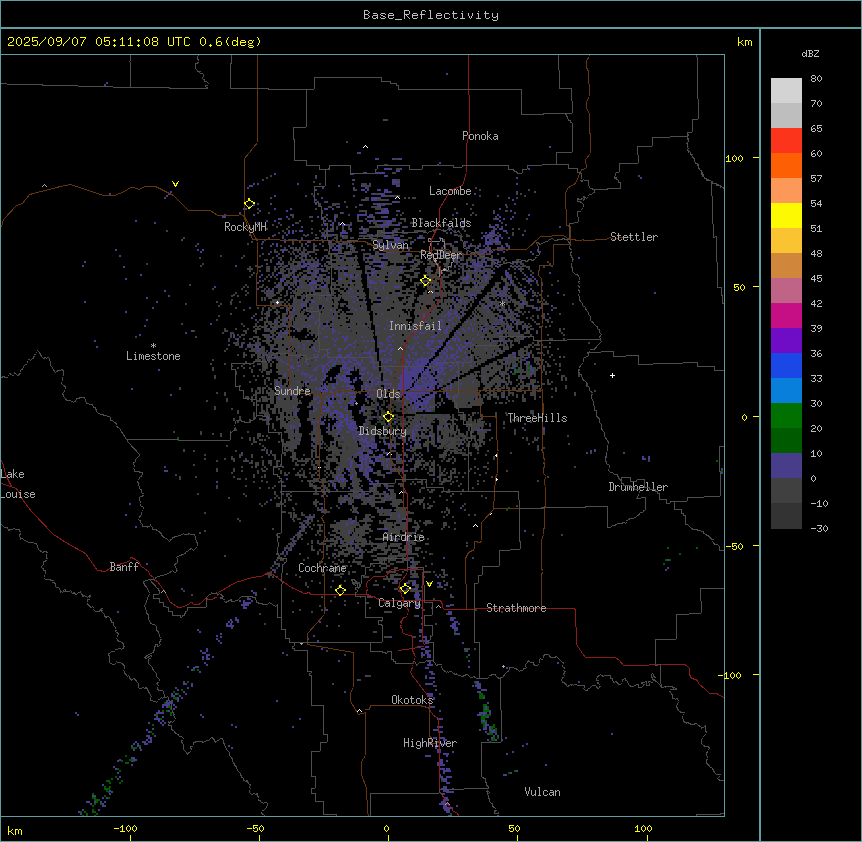The height and width of the screenshot is (842, 862).
Task: Select the purple 39-36 dBZ legend swatch
Action: coord(786,341)
